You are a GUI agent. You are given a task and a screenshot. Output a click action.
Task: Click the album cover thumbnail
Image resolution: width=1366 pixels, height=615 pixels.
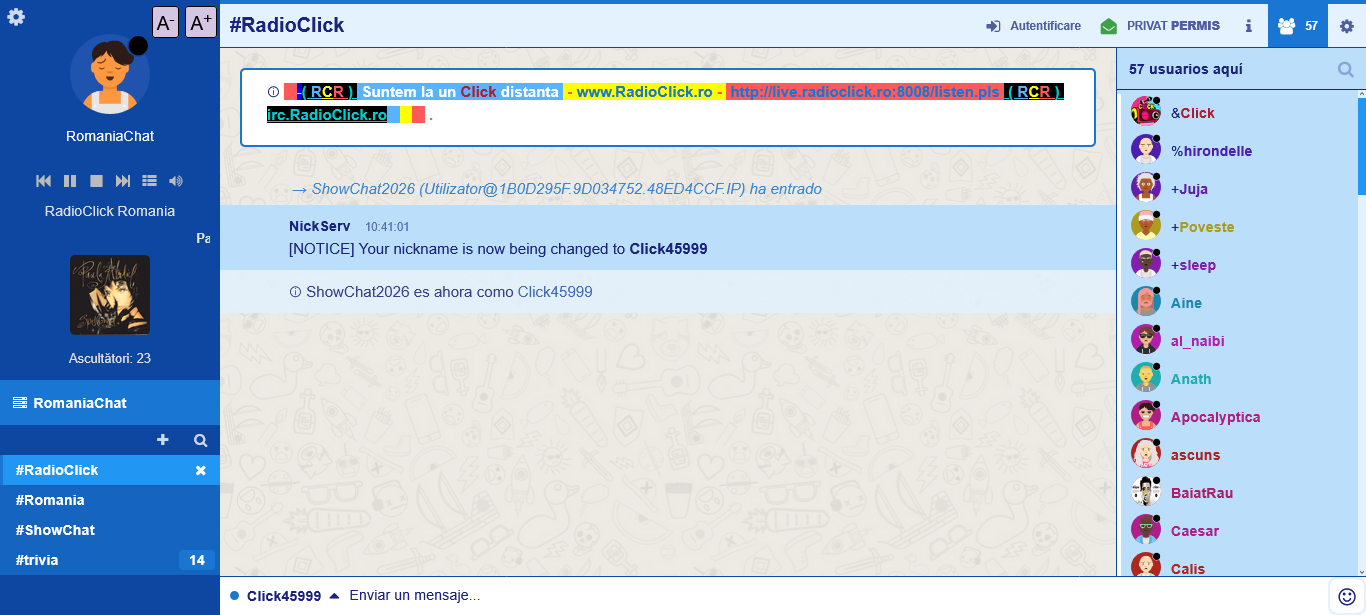pos(110,295)
